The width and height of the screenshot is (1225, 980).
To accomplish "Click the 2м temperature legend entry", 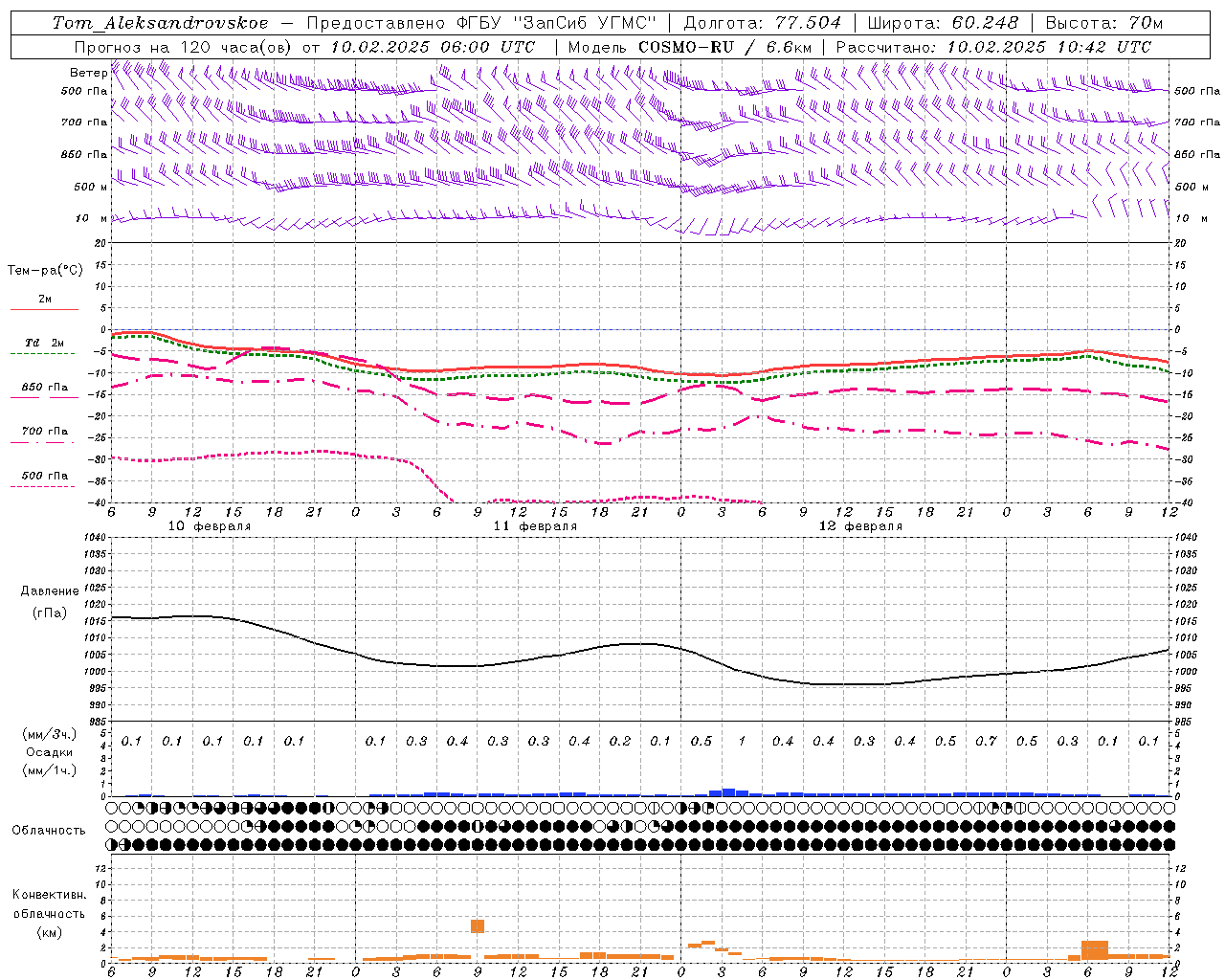I will pos(45,300).
